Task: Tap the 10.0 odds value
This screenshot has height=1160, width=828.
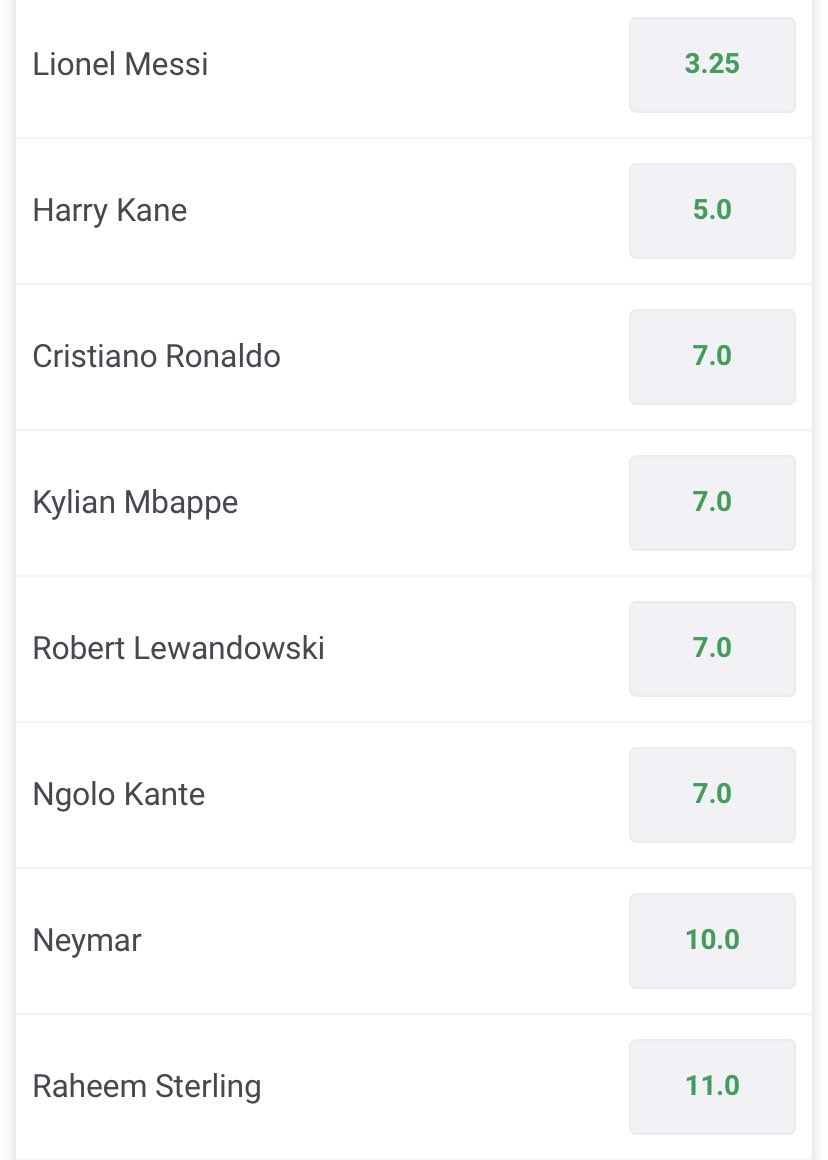Action: pos(712,941)
